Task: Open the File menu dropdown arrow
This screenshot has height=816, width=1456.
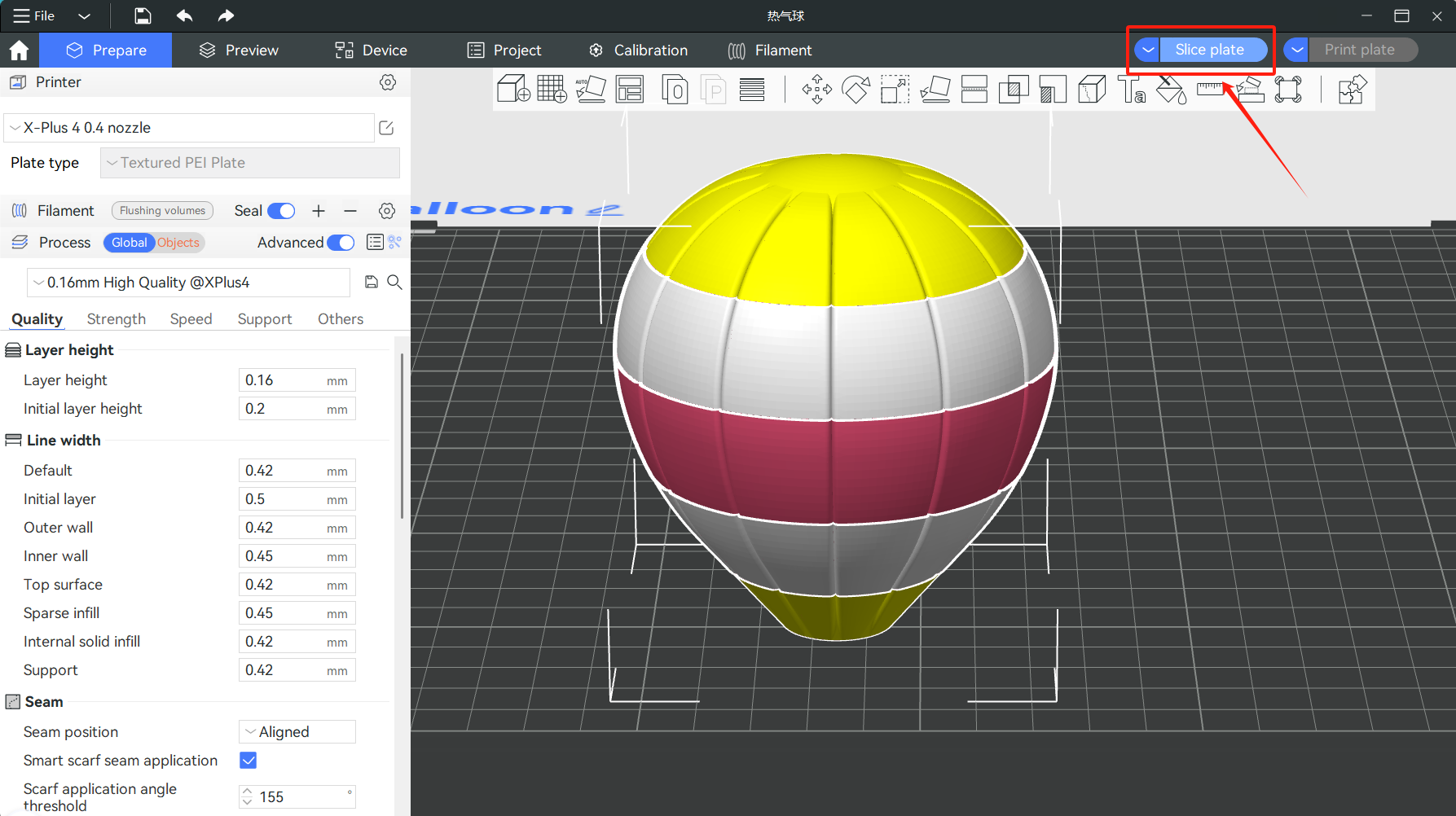Action: pyautogui.click(x=84, y=15)
